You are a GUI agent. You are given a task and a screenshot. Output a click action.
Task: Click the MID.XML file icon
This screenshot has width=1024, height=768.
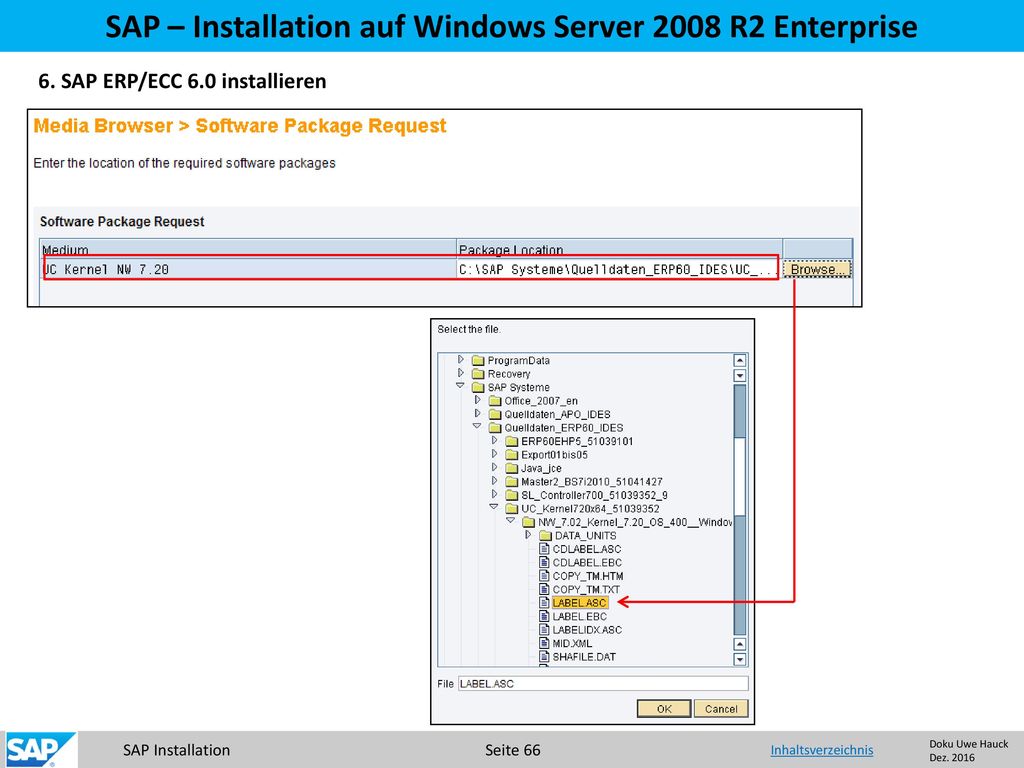(544, 643)
